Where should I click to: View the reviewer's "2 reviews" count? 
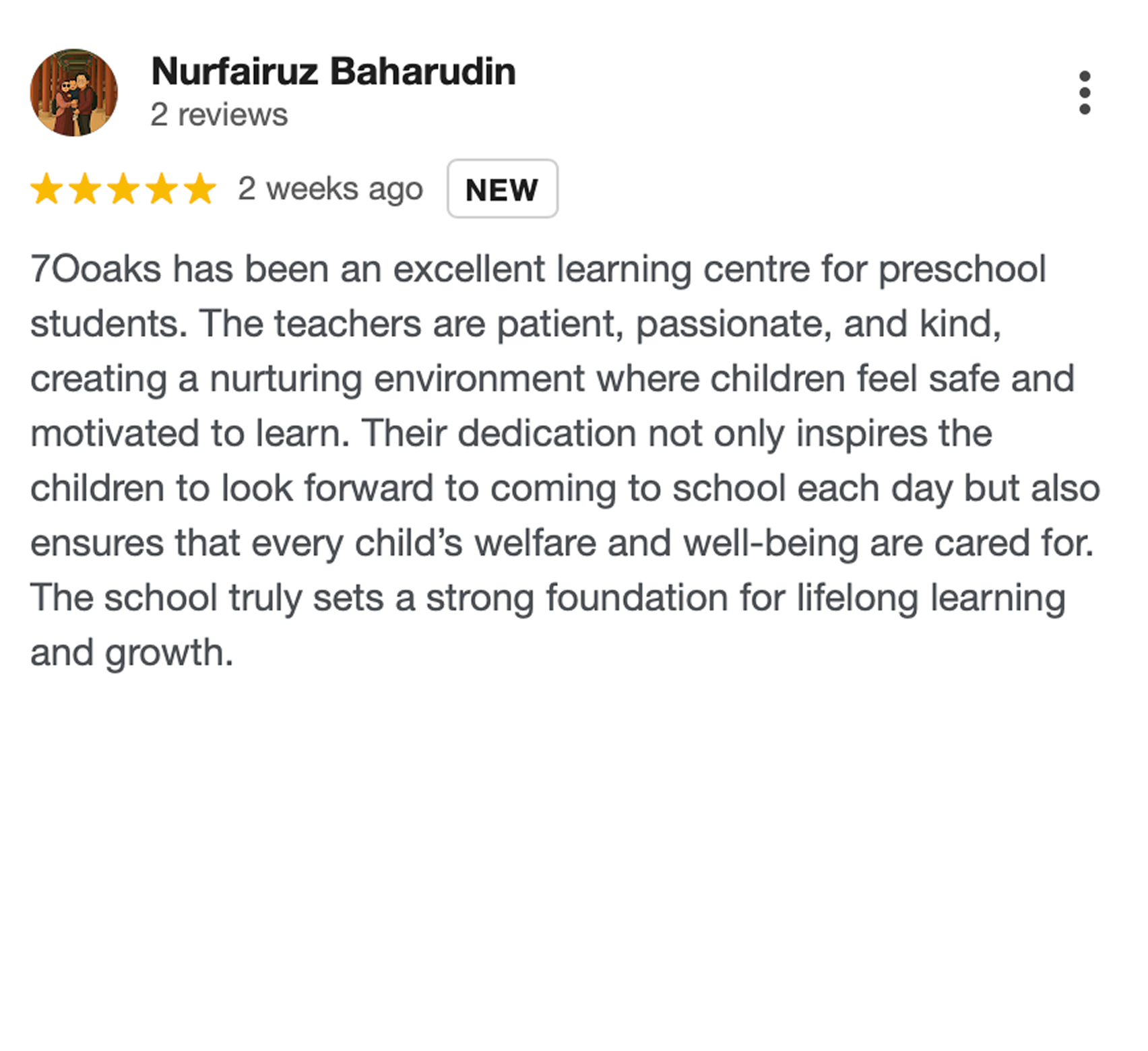(219, 115)
